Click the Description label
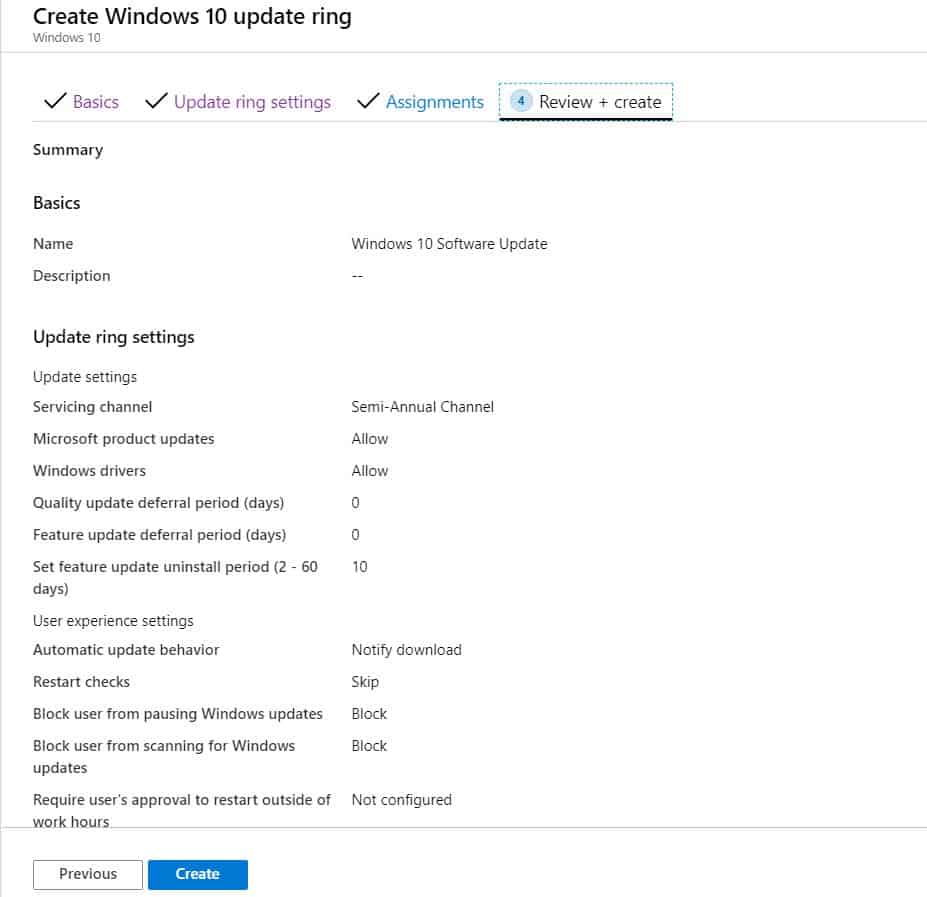The width and height of the screenshot is (927, 897). 72,276
